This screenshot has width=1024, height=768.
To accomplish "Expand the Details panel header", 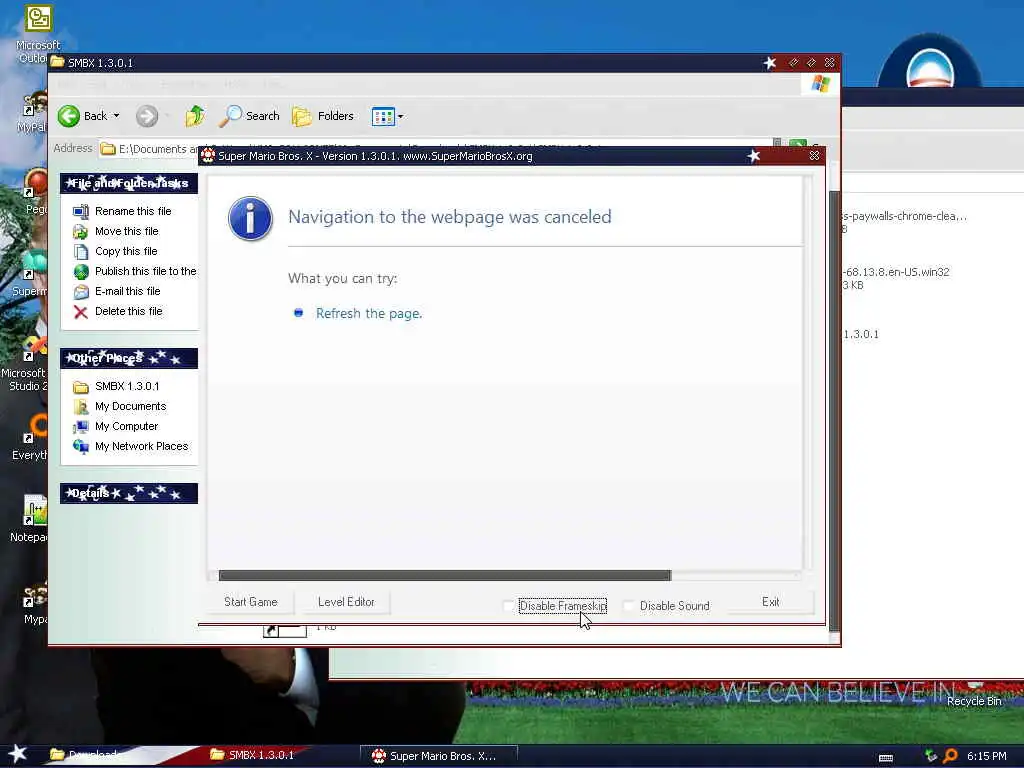I will coord(129,494).
